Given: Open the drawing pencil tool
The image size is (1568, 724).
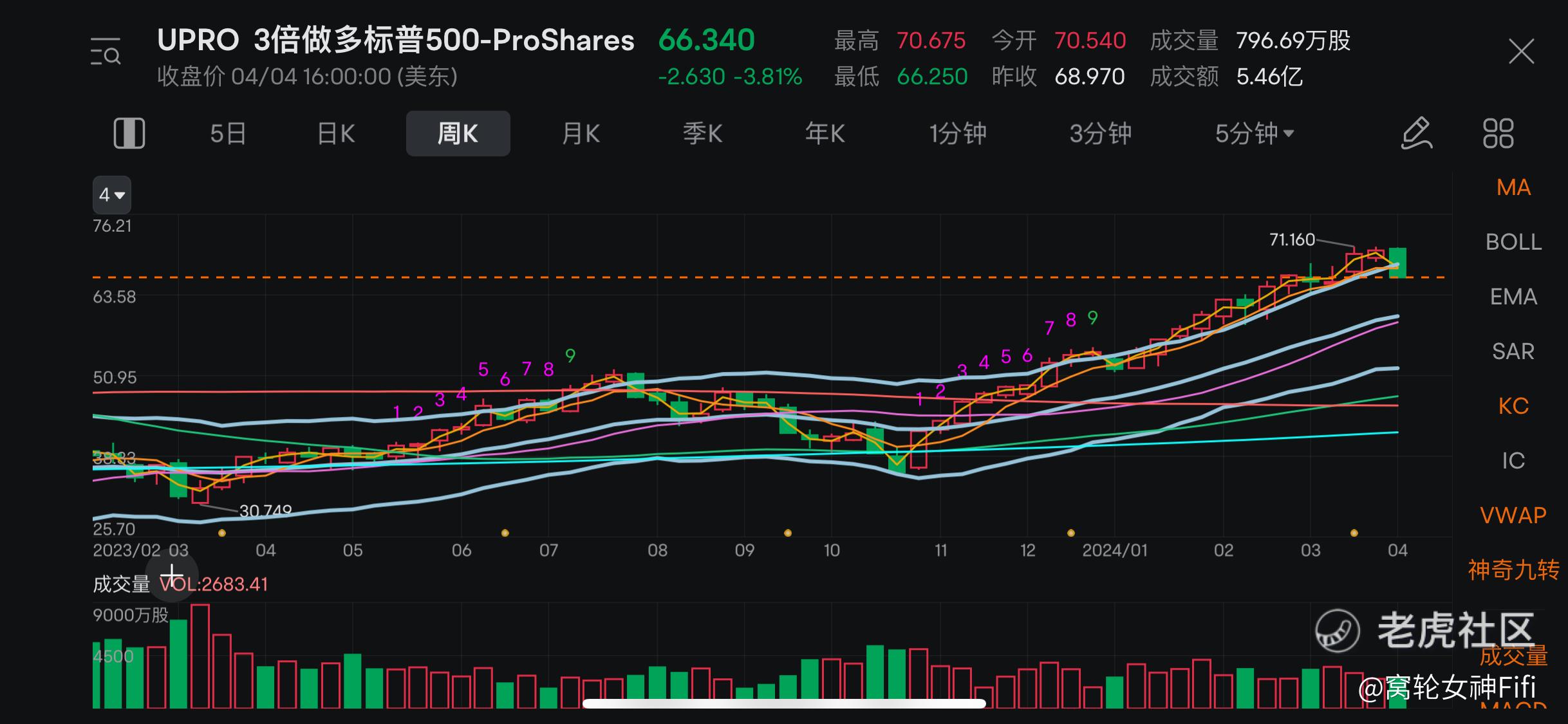Looking at the screenshot, I should [x=1416, y=134].
